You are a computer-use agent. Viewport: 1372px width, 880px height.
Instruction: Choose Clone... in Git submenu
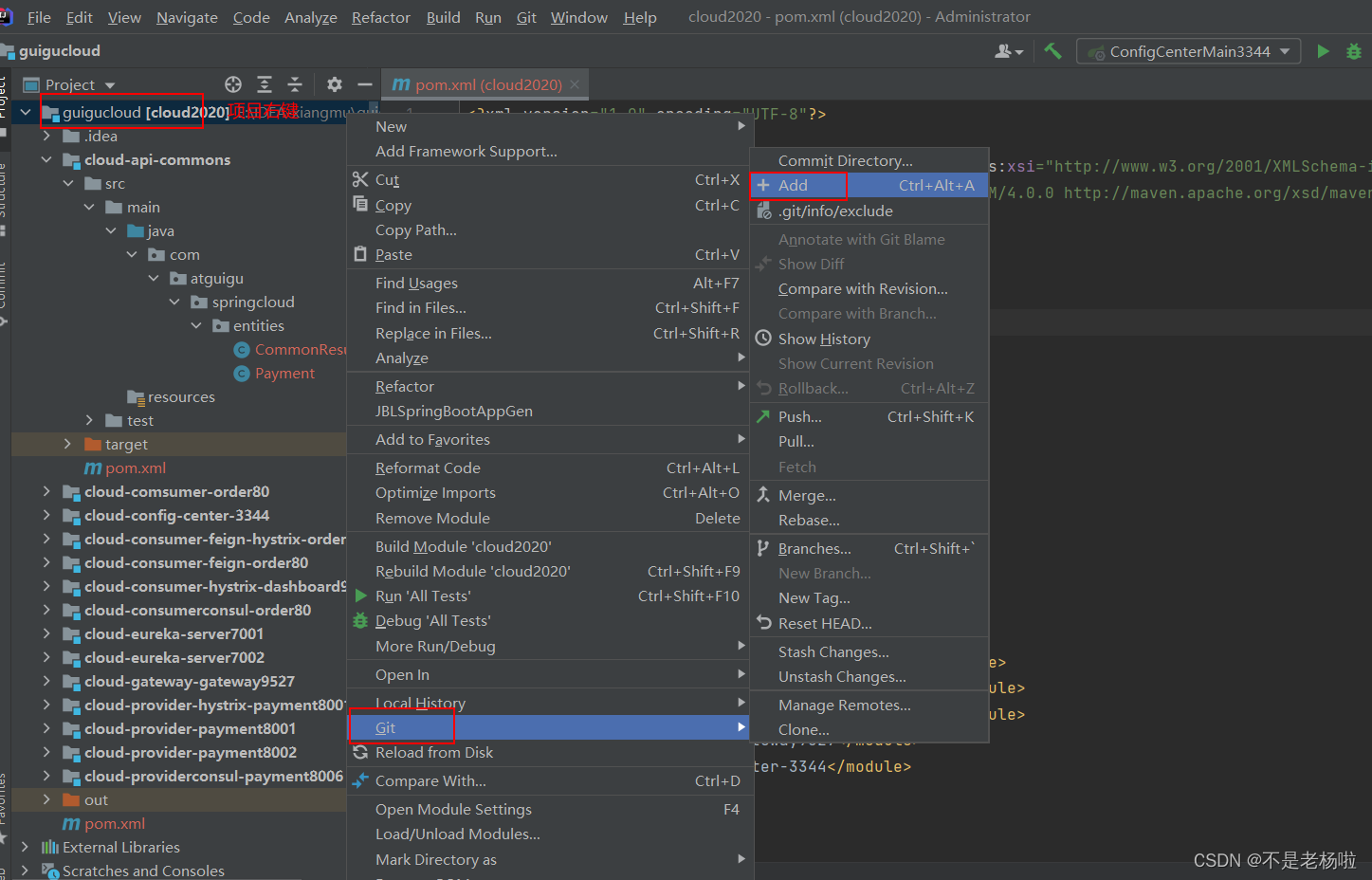[869, 729]
